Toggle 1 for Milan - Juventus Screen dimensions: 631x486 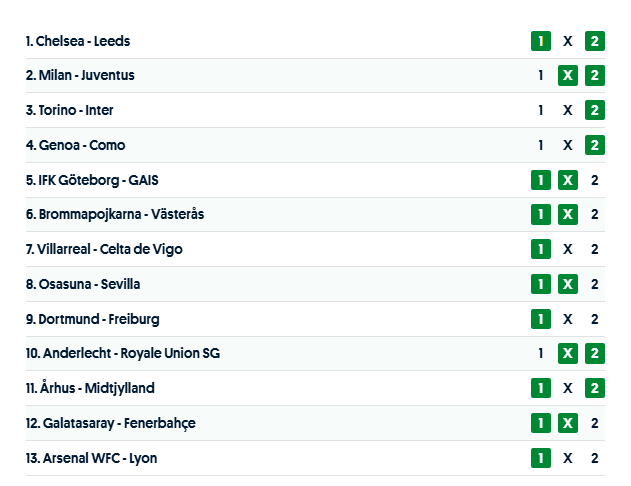[x=541, y=75]
